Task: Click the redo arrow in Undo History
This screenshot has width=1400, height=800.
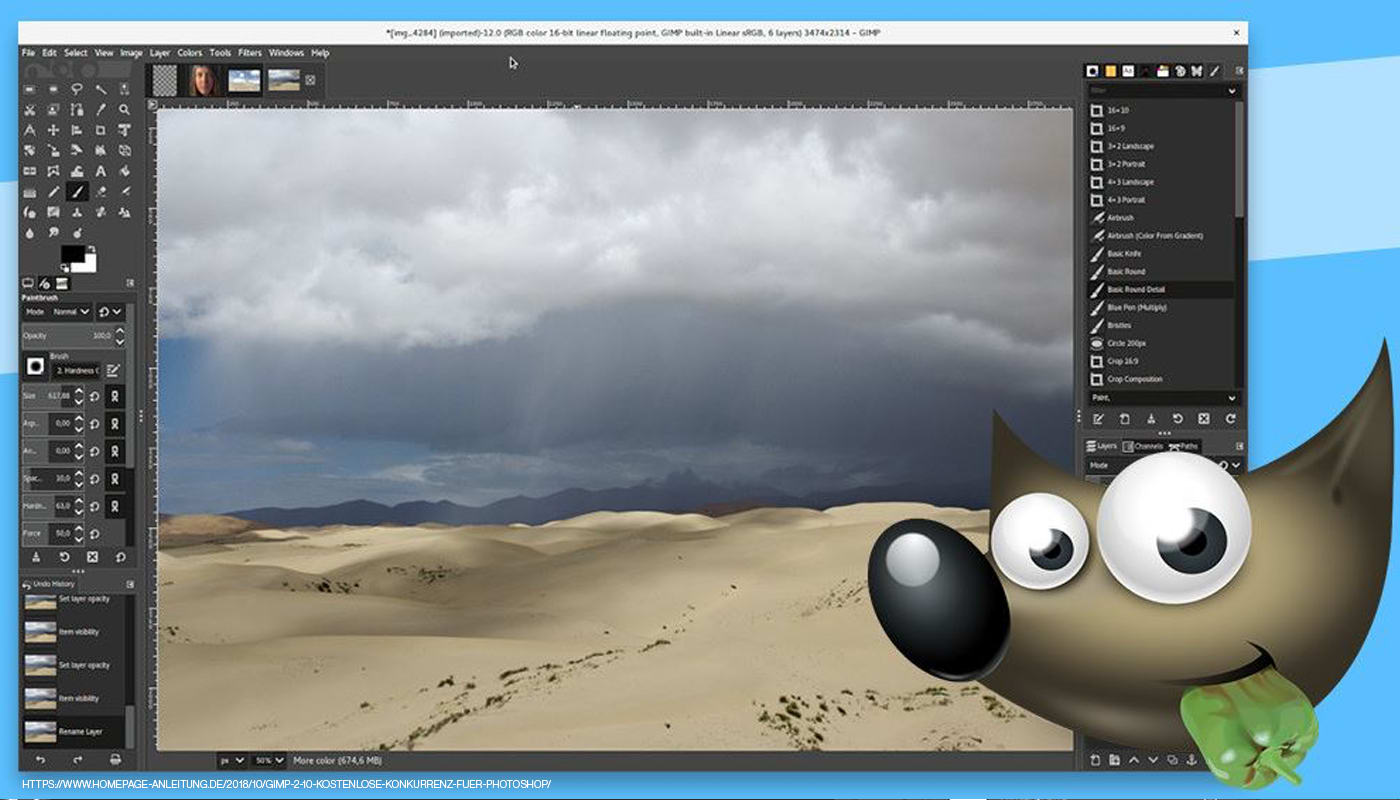Action: click(x=77, y=760)
